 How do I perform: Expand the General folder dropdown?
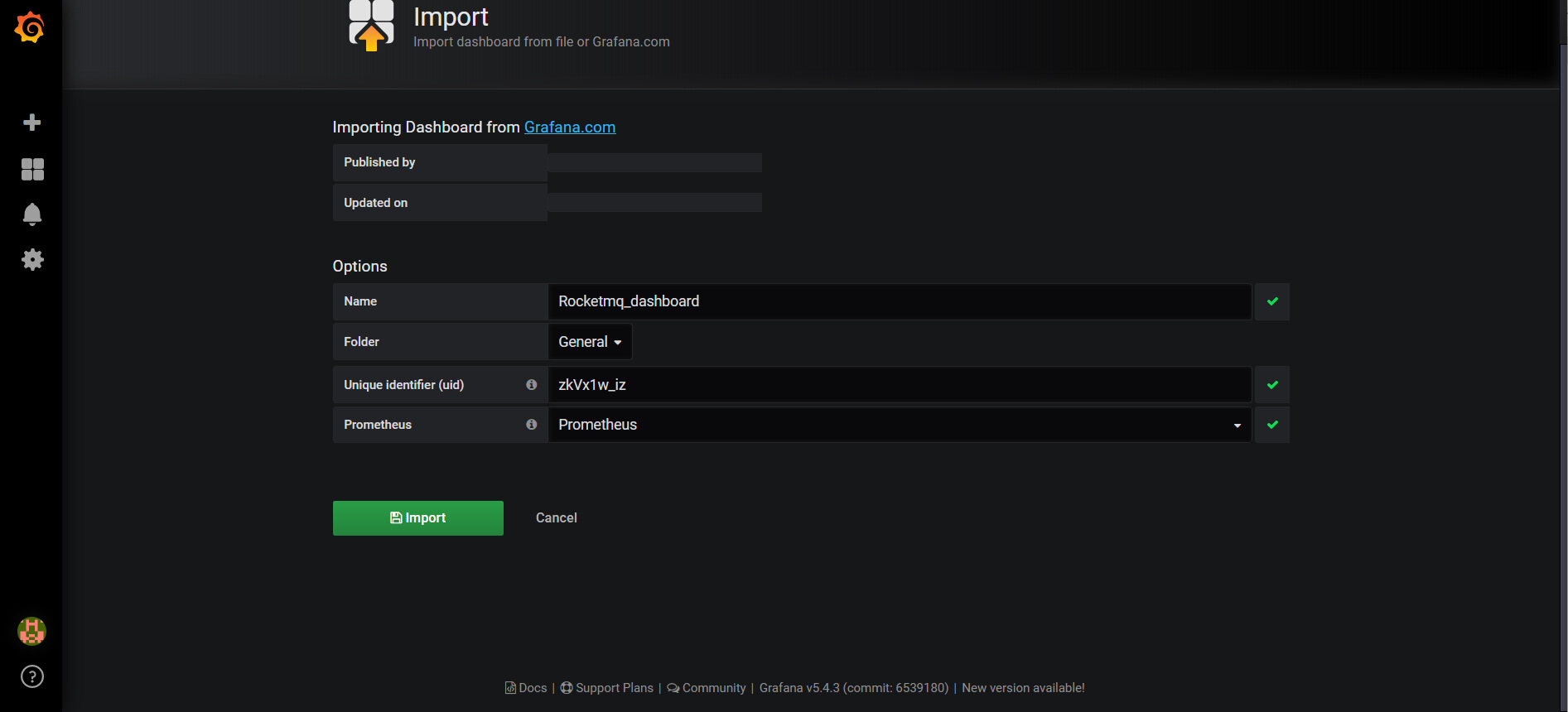point(590,342)
